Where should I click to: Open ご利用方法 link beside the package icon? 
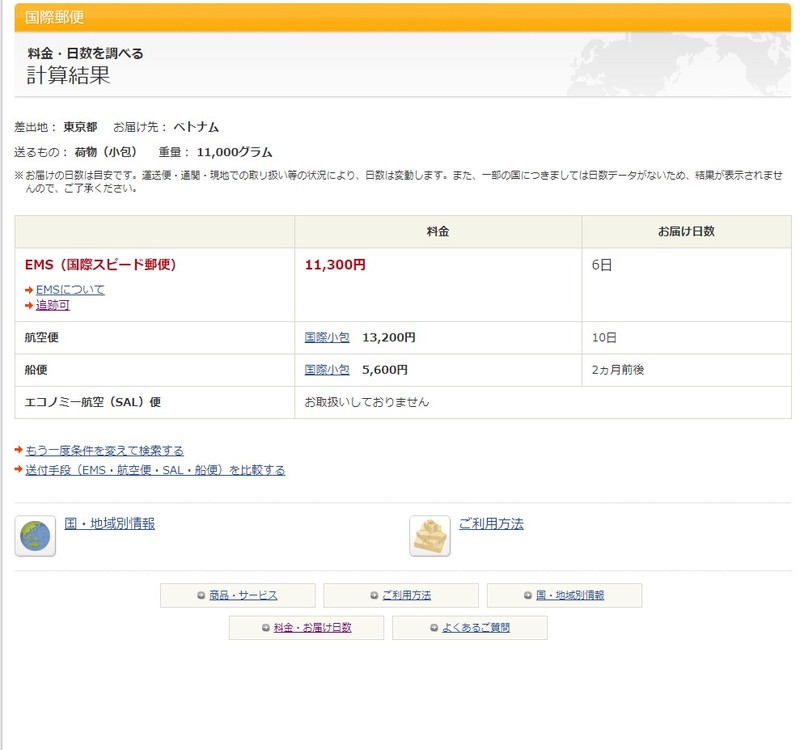(491, 523)
